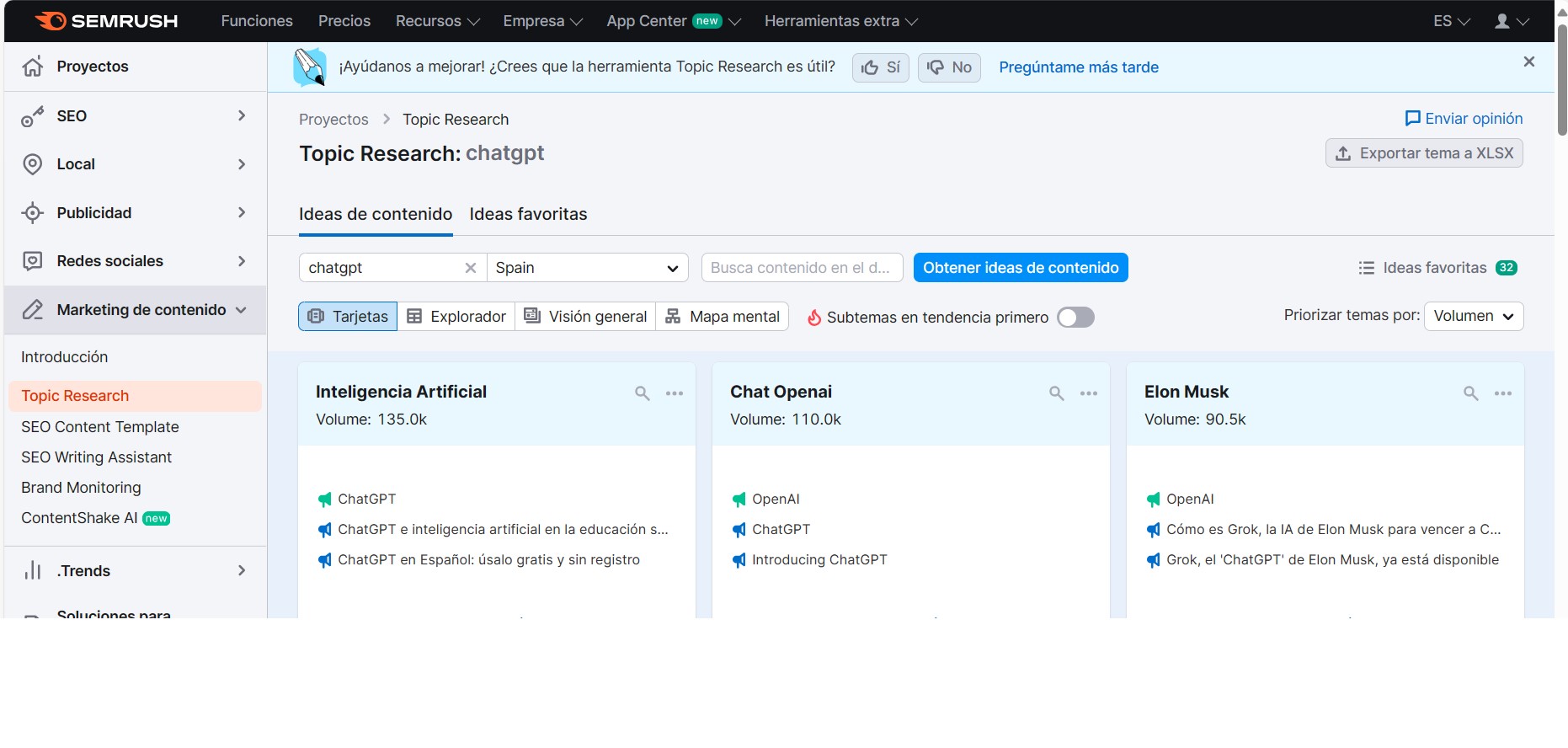Switch to Visión general view

[x=585, y=317]
